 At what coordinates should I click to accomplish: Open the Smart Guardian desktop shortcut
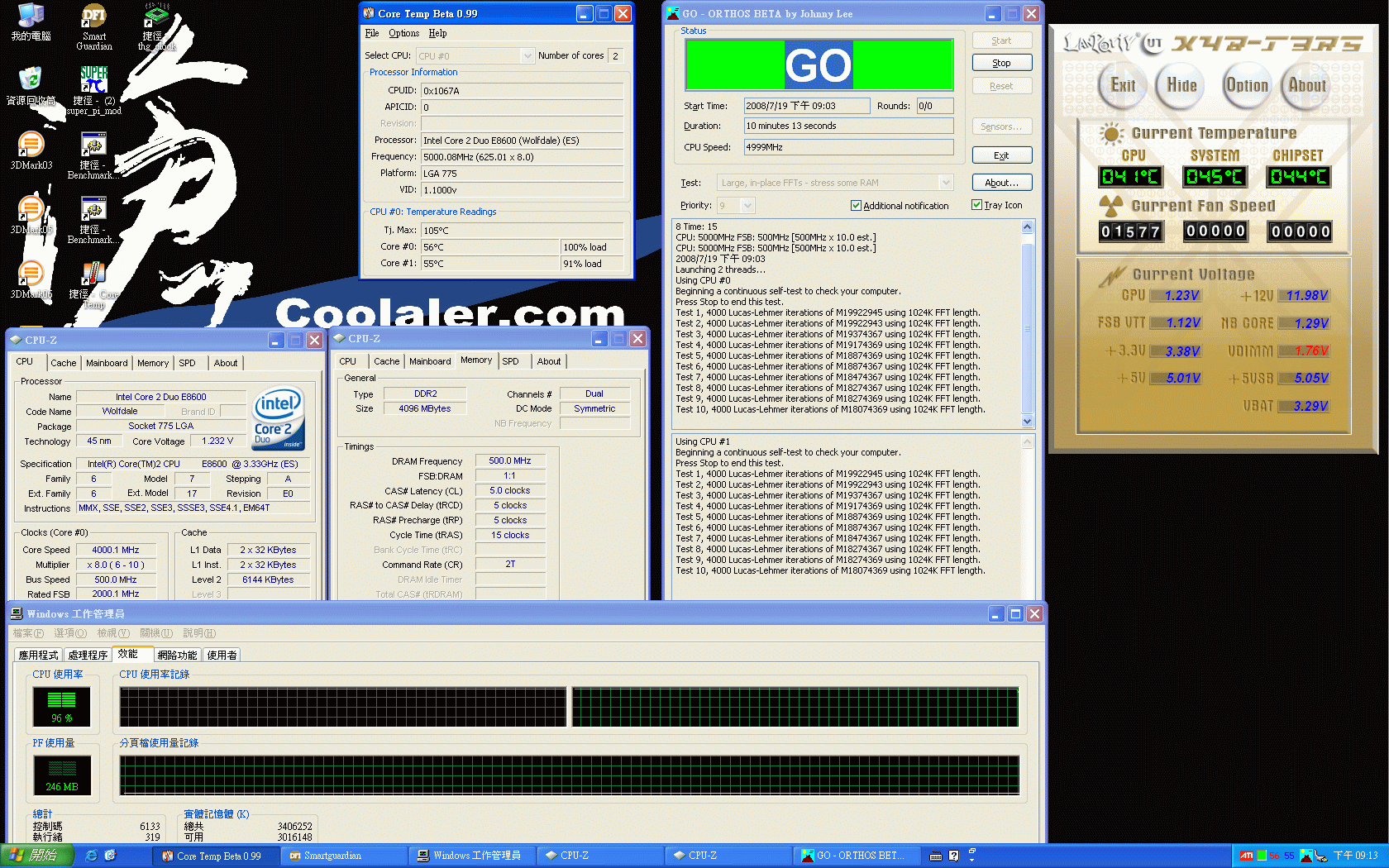point(94,26)
